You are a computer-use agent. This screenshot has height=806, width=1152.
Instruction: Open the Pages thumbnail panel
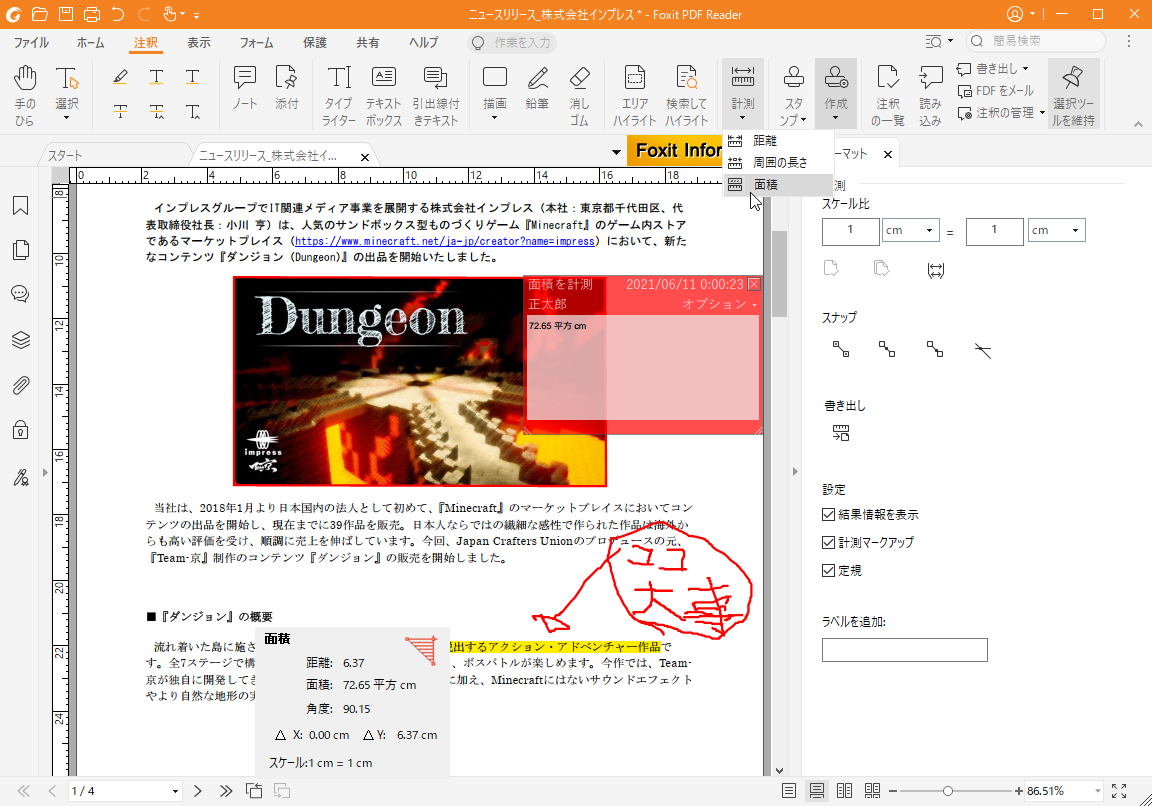[x=21, y=250]
